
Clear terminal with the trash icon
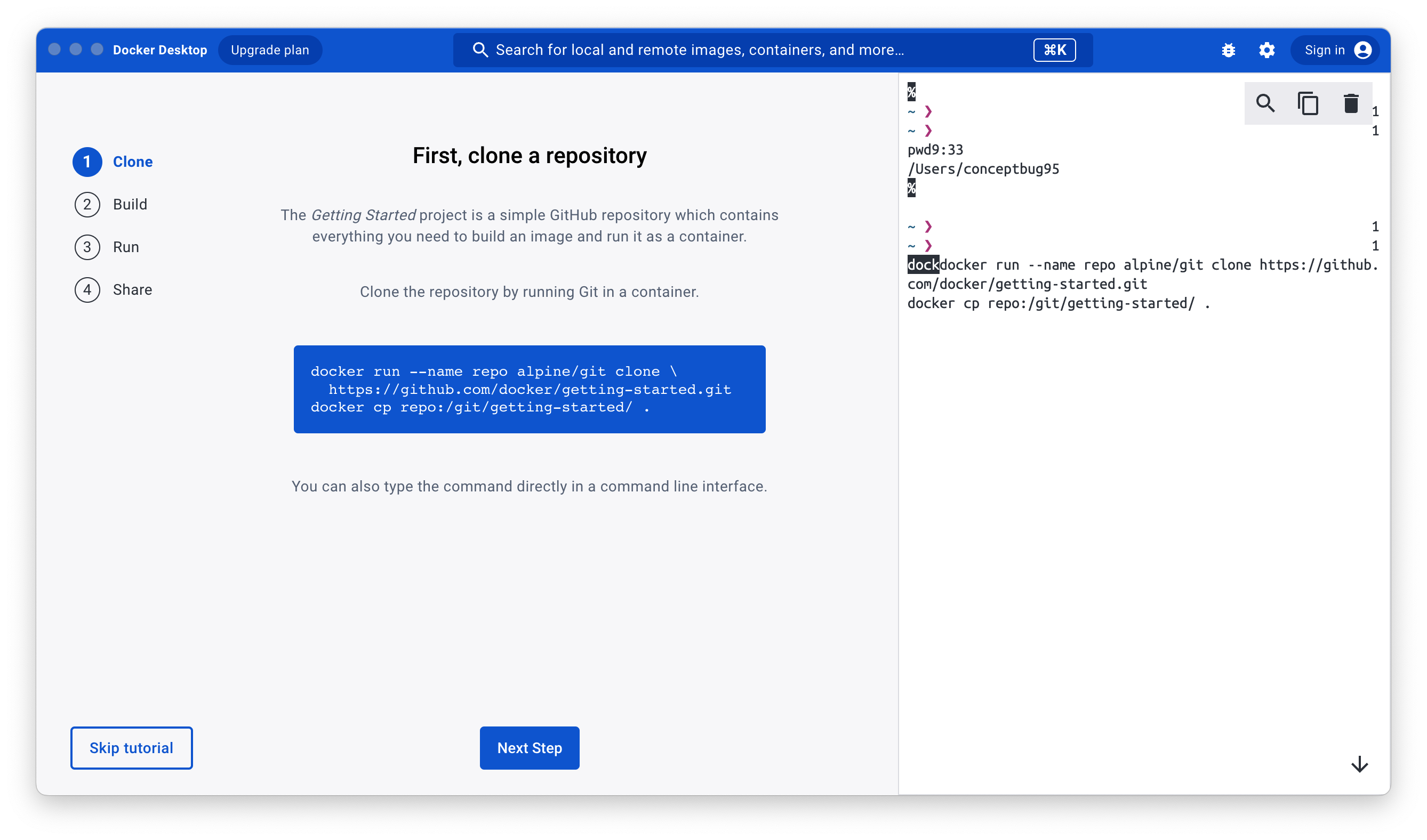[1351, 103]
